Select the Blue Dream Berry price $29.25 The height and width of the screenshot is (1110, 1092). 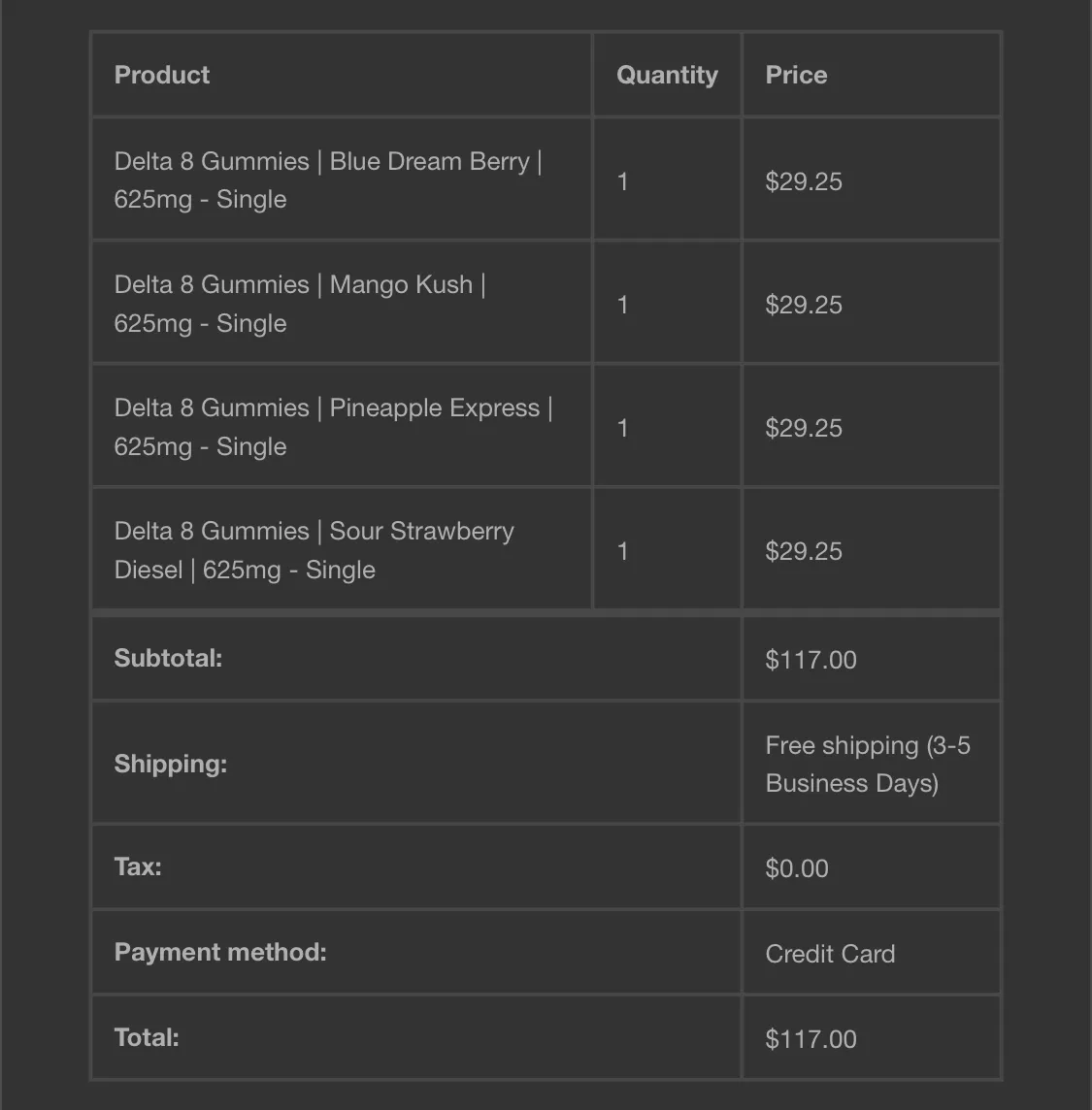pyautogui.click(x=804, y=181)
